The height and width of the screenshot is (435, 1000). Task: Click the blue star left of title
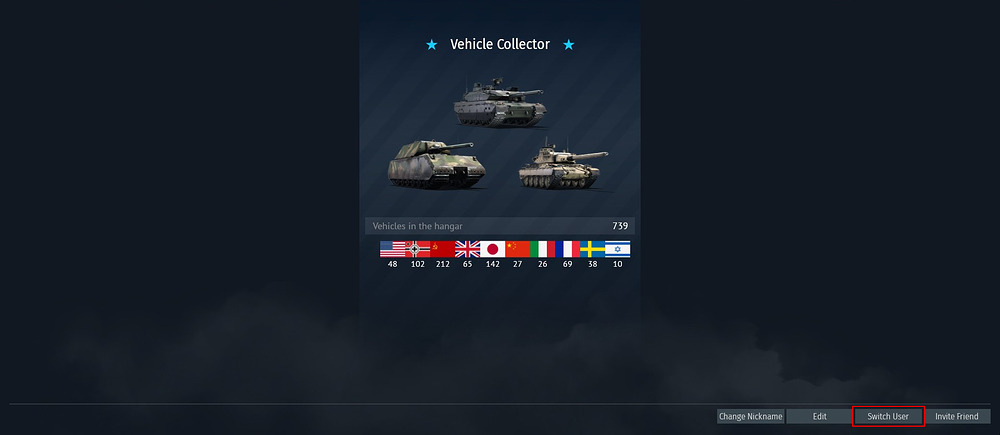(x=432, y=44)
